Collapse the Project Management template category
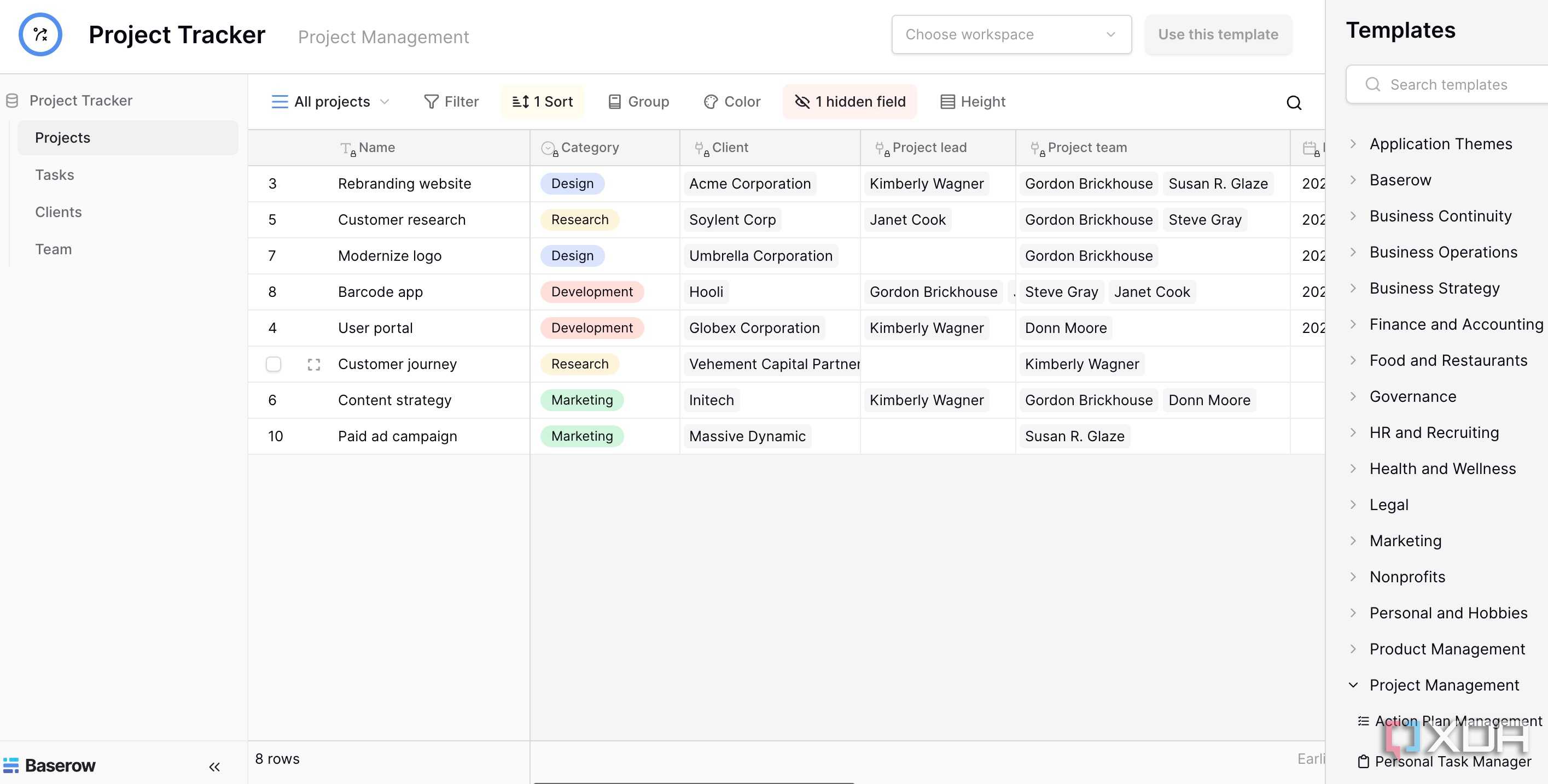 [x=1353, y=685]
